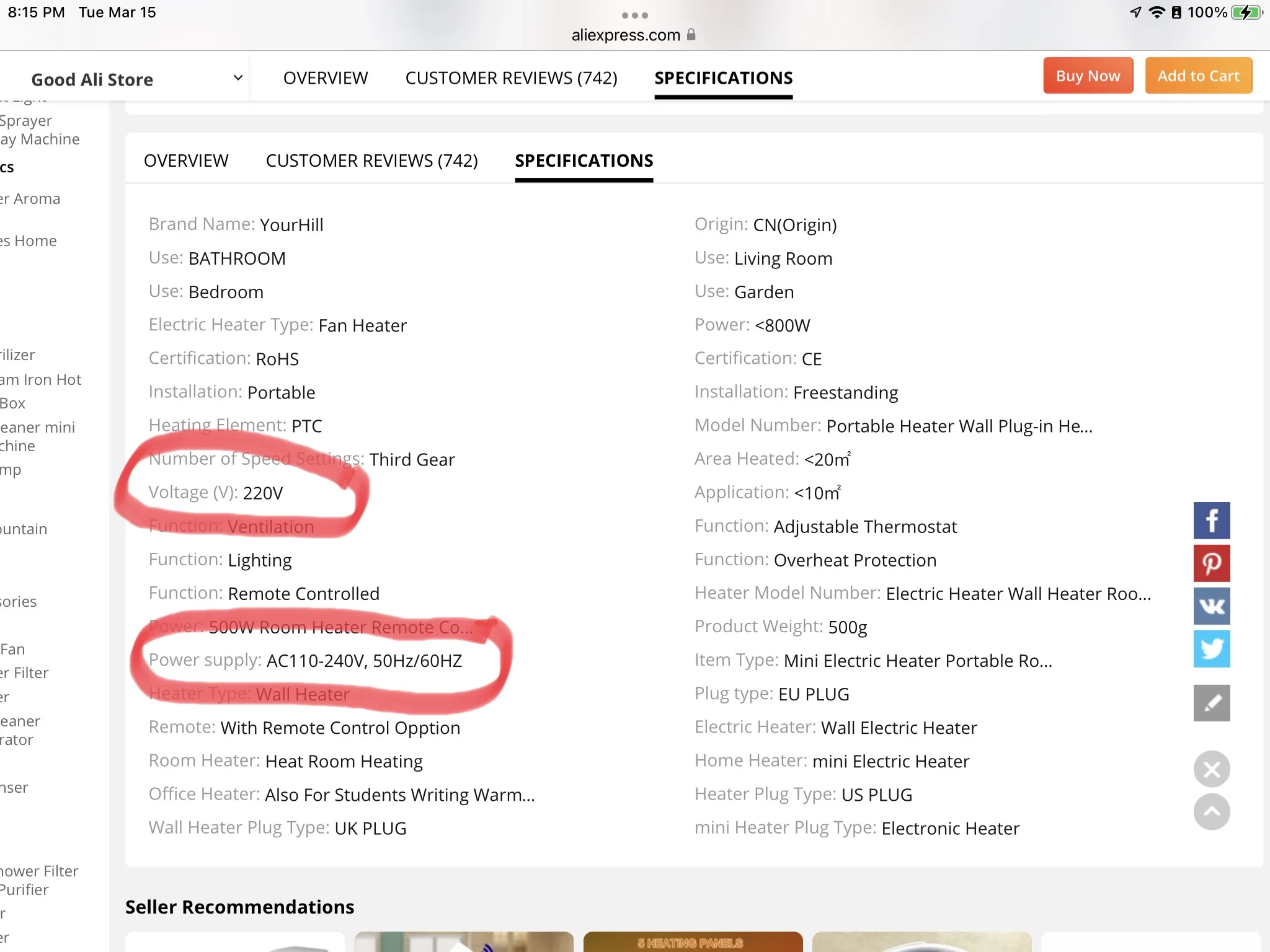This screenshot has height=952, width=1270.
Task: Click the lock icon beside aliexpress.com
Action: (x=691, y=35)
